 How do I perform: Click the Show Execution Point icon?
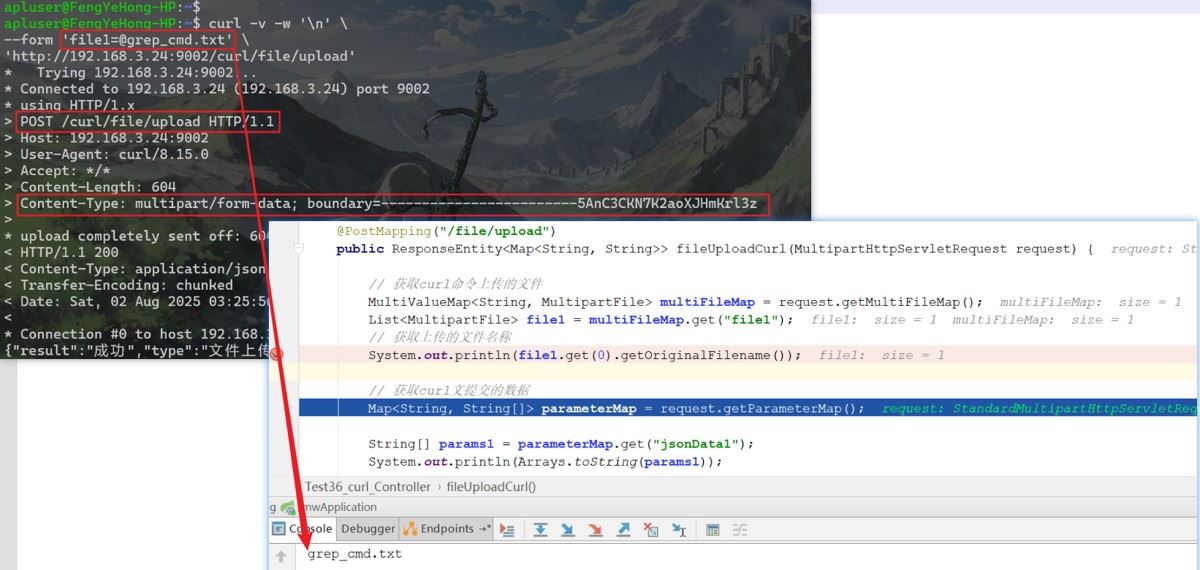pyautogui.click(x=507, y=530)
